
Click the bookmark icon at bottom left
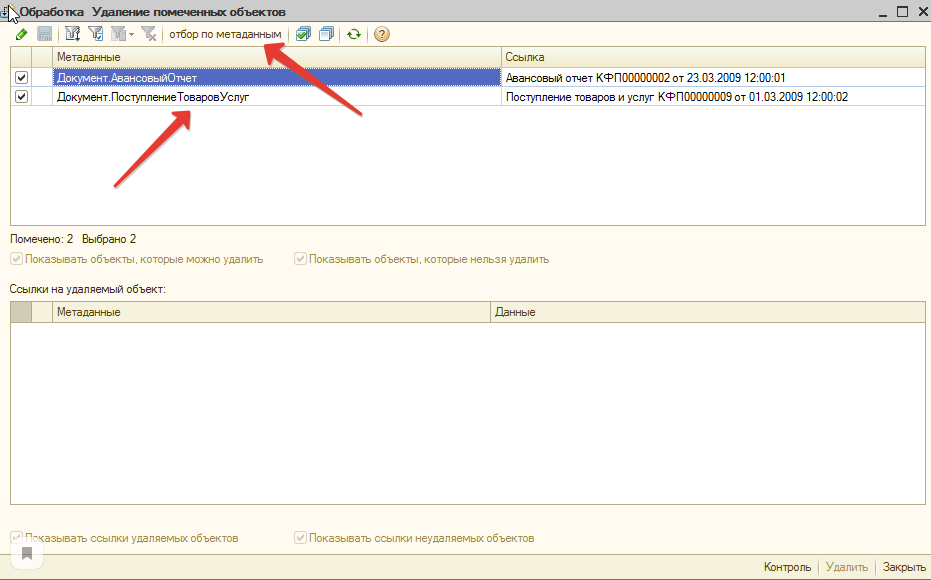point(27,553)
